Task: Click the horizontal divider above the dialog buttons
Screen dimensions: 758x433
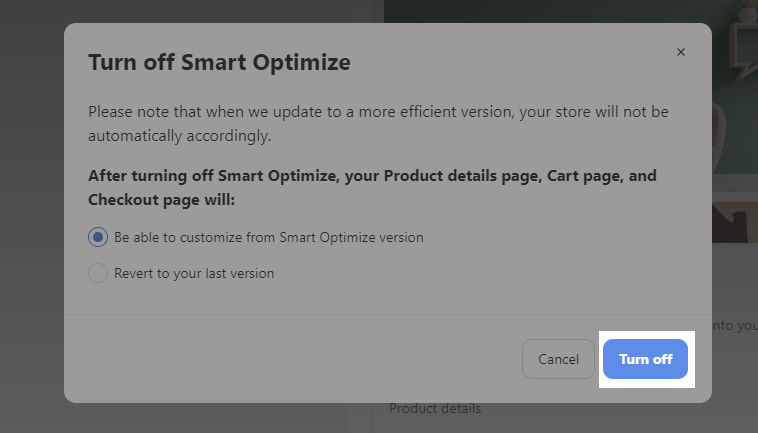Action: 388,315
